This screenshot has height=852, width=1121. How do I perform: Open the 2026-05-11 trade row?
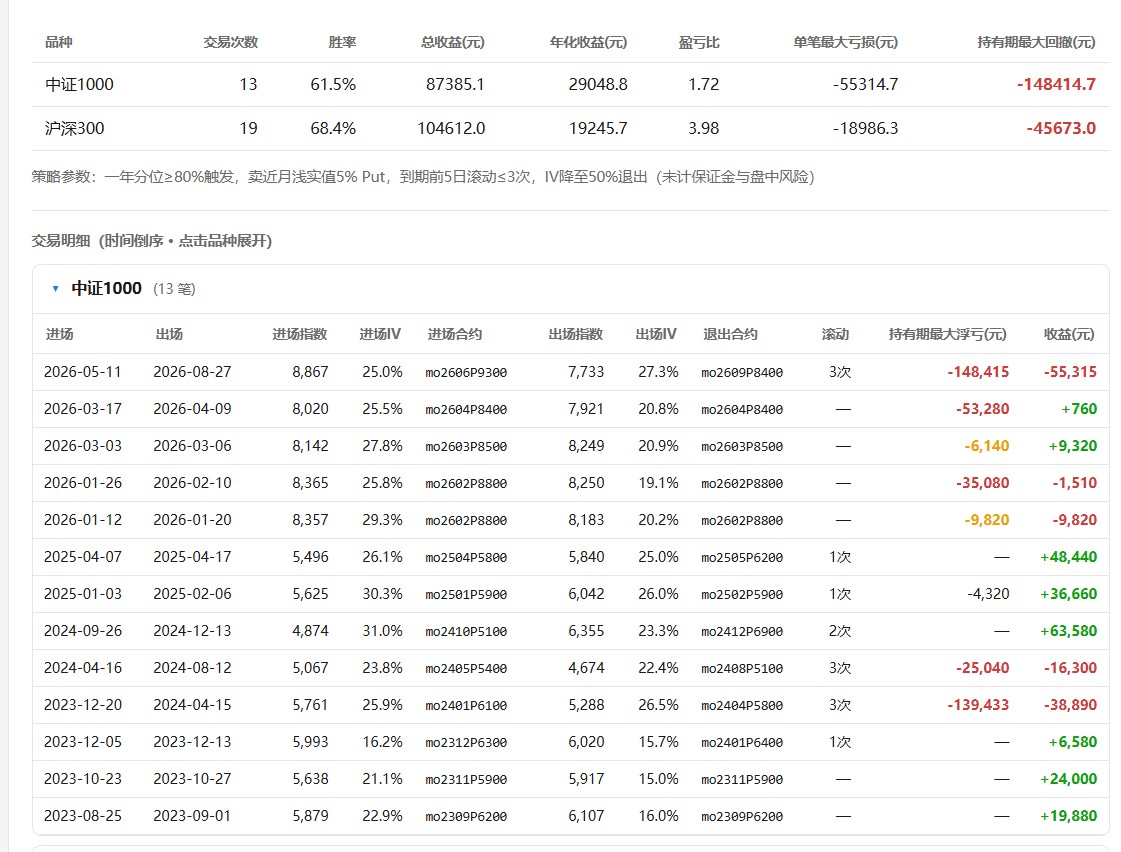[571, 372]
